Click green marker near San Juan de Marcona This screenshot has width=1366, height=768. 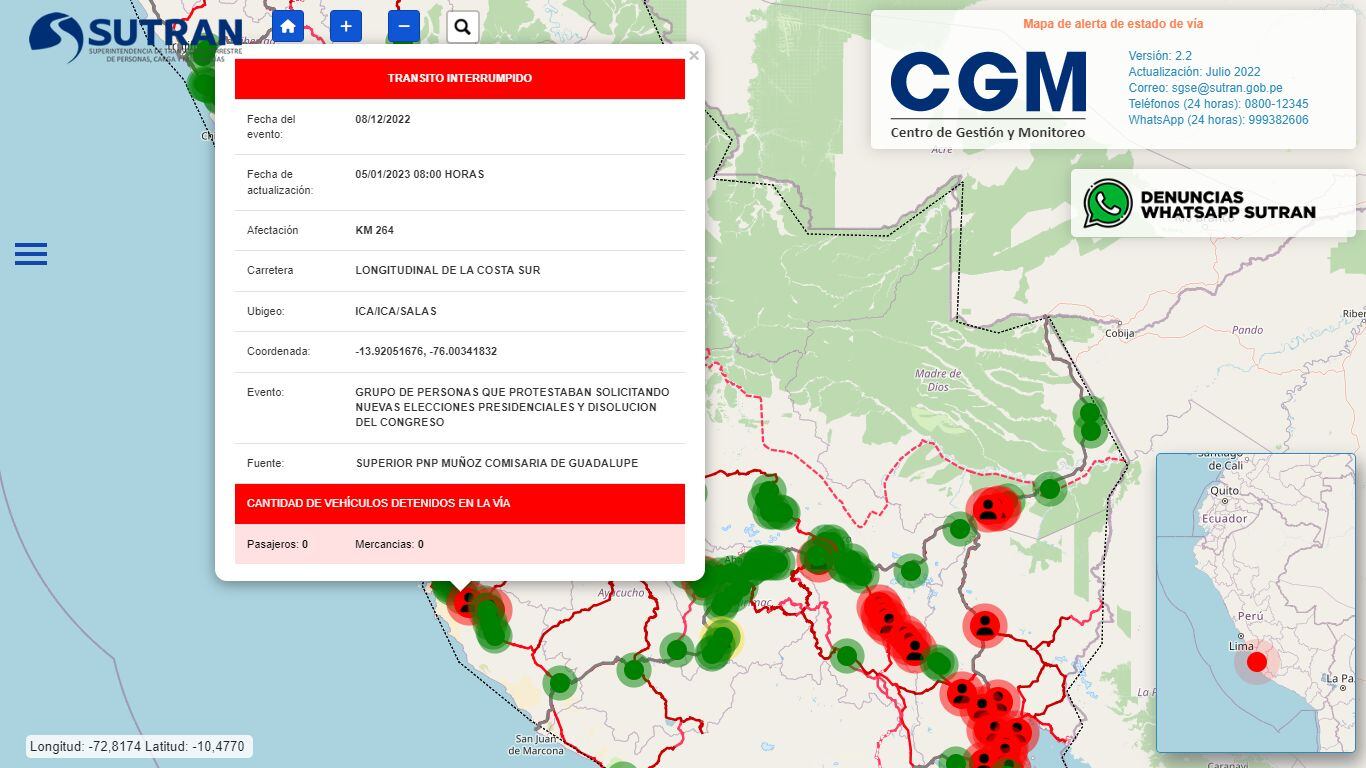pos(560,683)
